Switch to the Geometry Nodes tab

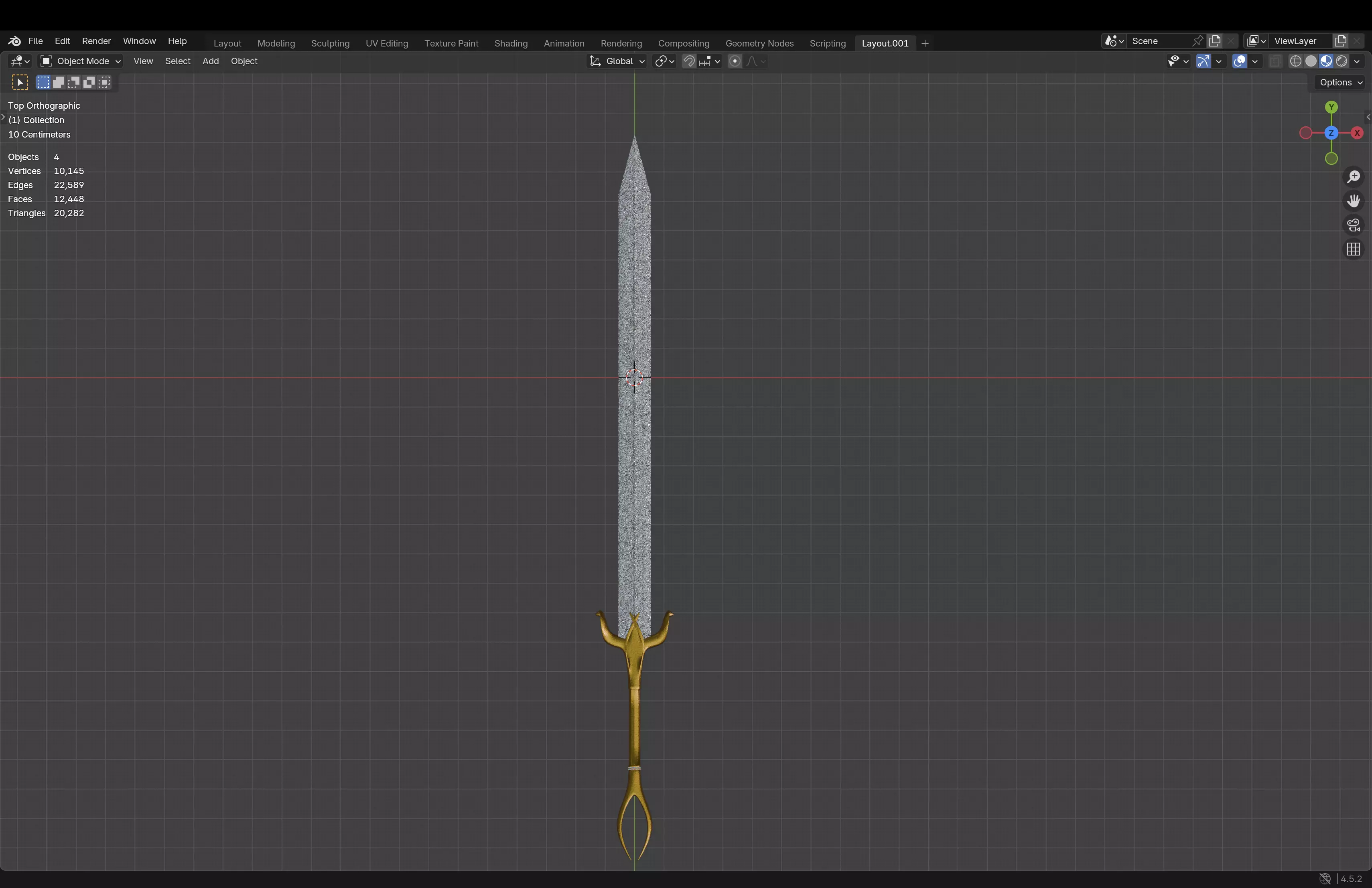click(759, 43)
